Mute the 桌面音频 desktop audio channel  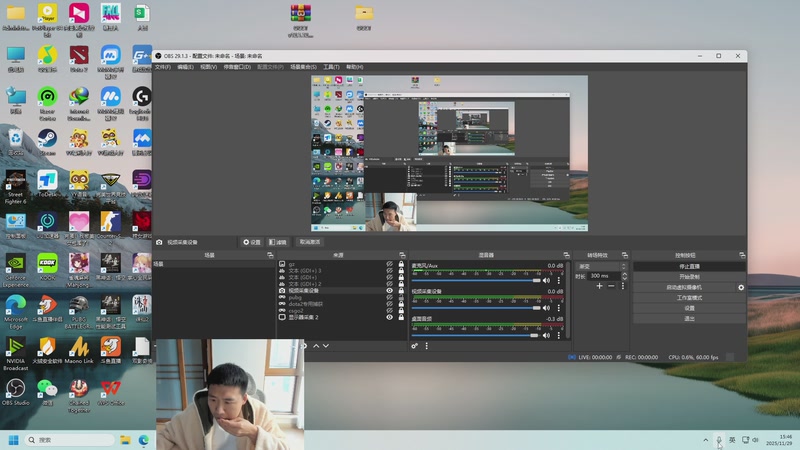pos(546,335)
